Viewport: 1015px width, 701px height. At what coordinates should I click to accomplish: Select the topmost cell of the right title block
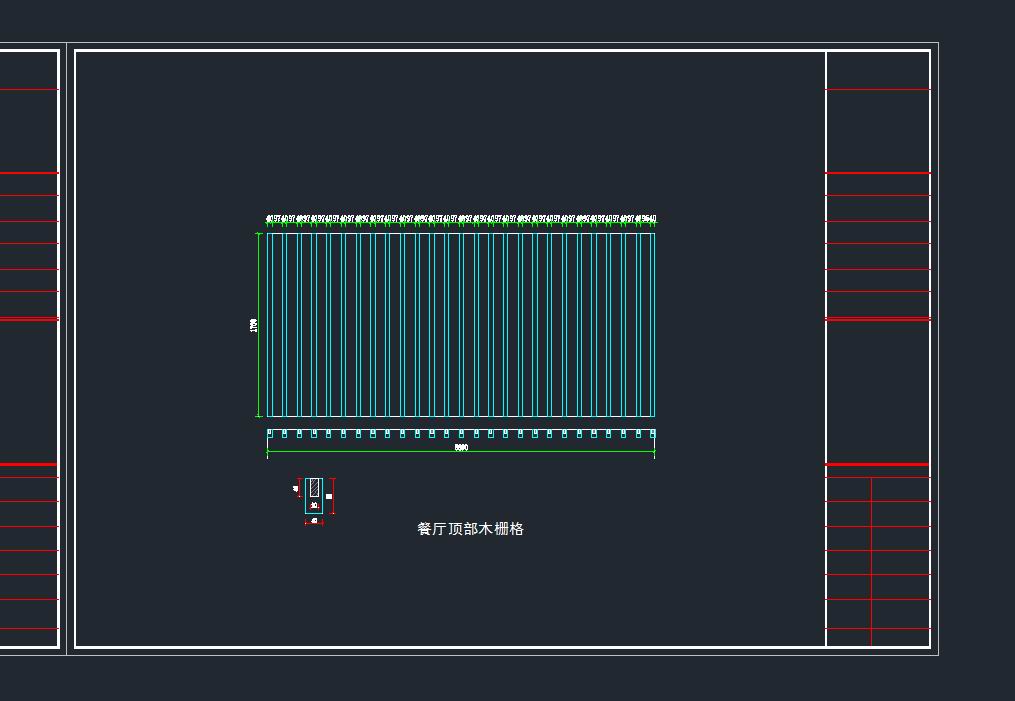(877, 70)
